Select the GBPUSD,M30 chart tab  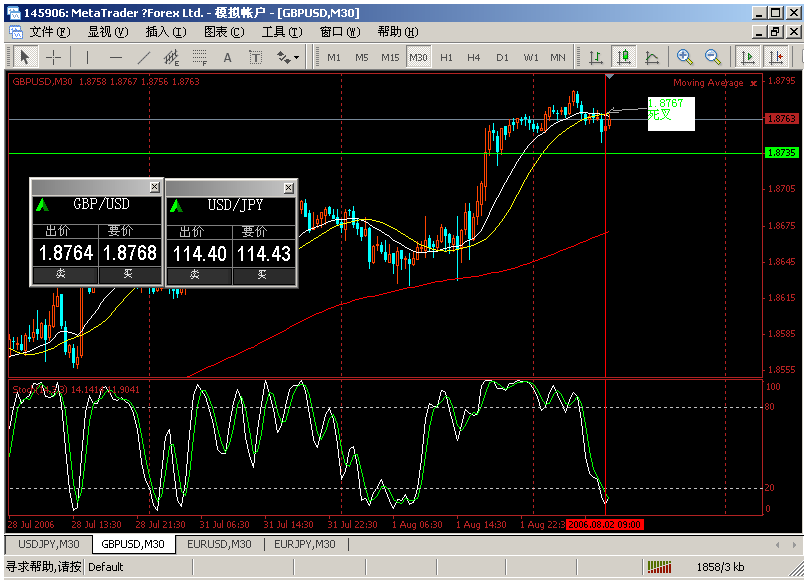pyautogui.click(x=133, y=544)
